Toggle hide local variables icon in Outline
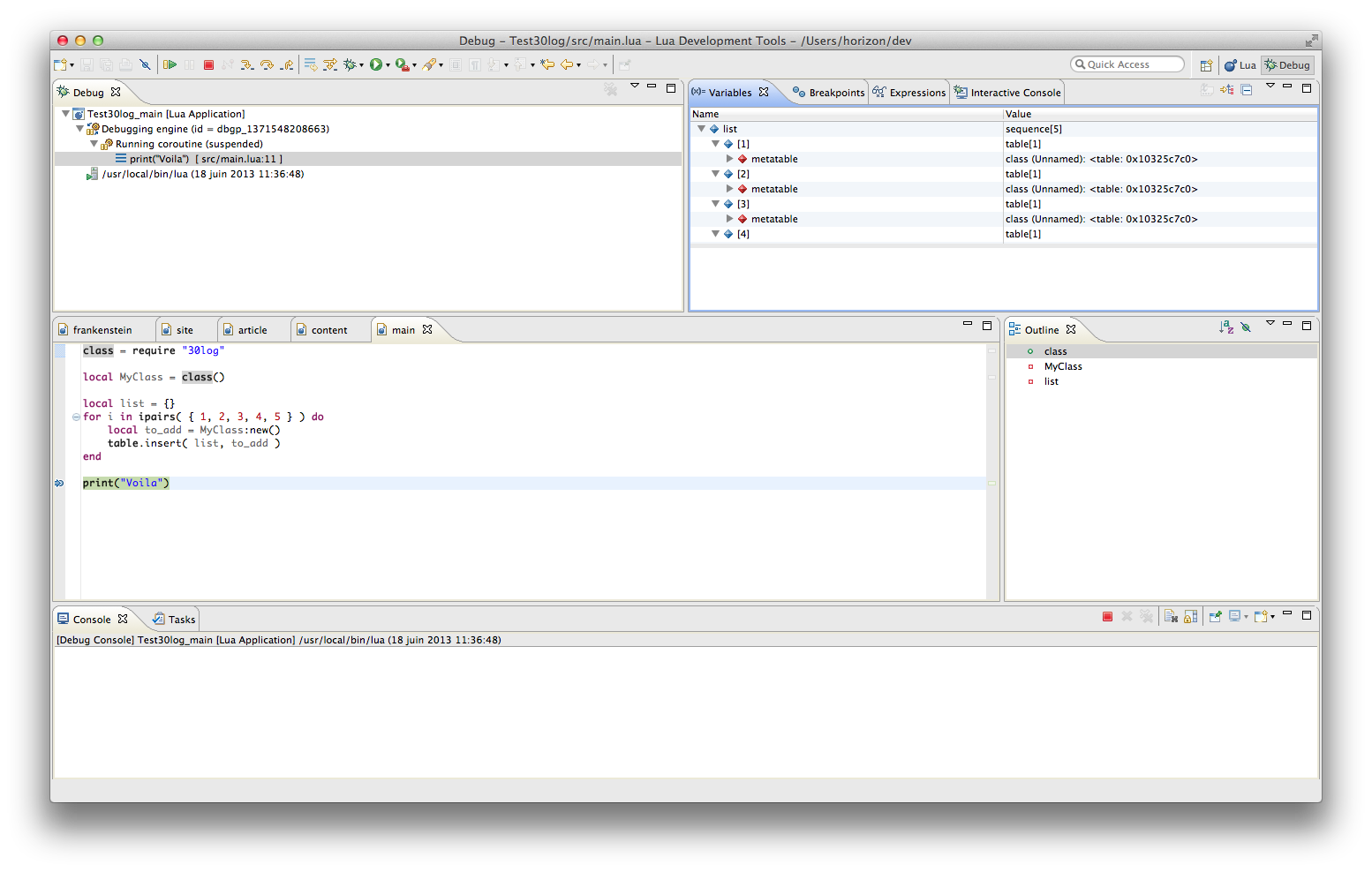The image size is (1372, 872). [x=1246, y=327]
